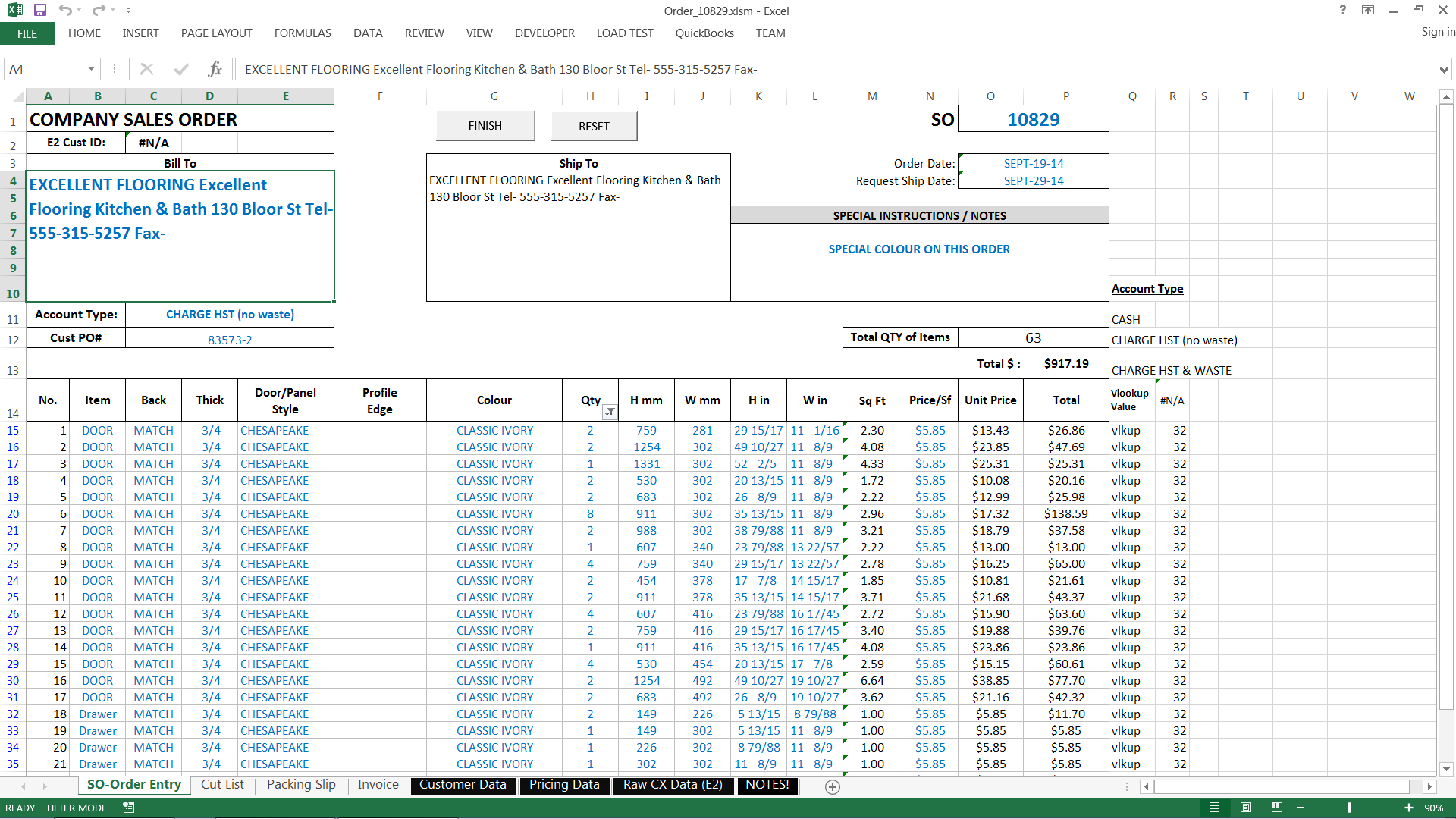Add a new worksheet with the plus button
This screenshot has width=1456, height=819.
tap(832, 787)
